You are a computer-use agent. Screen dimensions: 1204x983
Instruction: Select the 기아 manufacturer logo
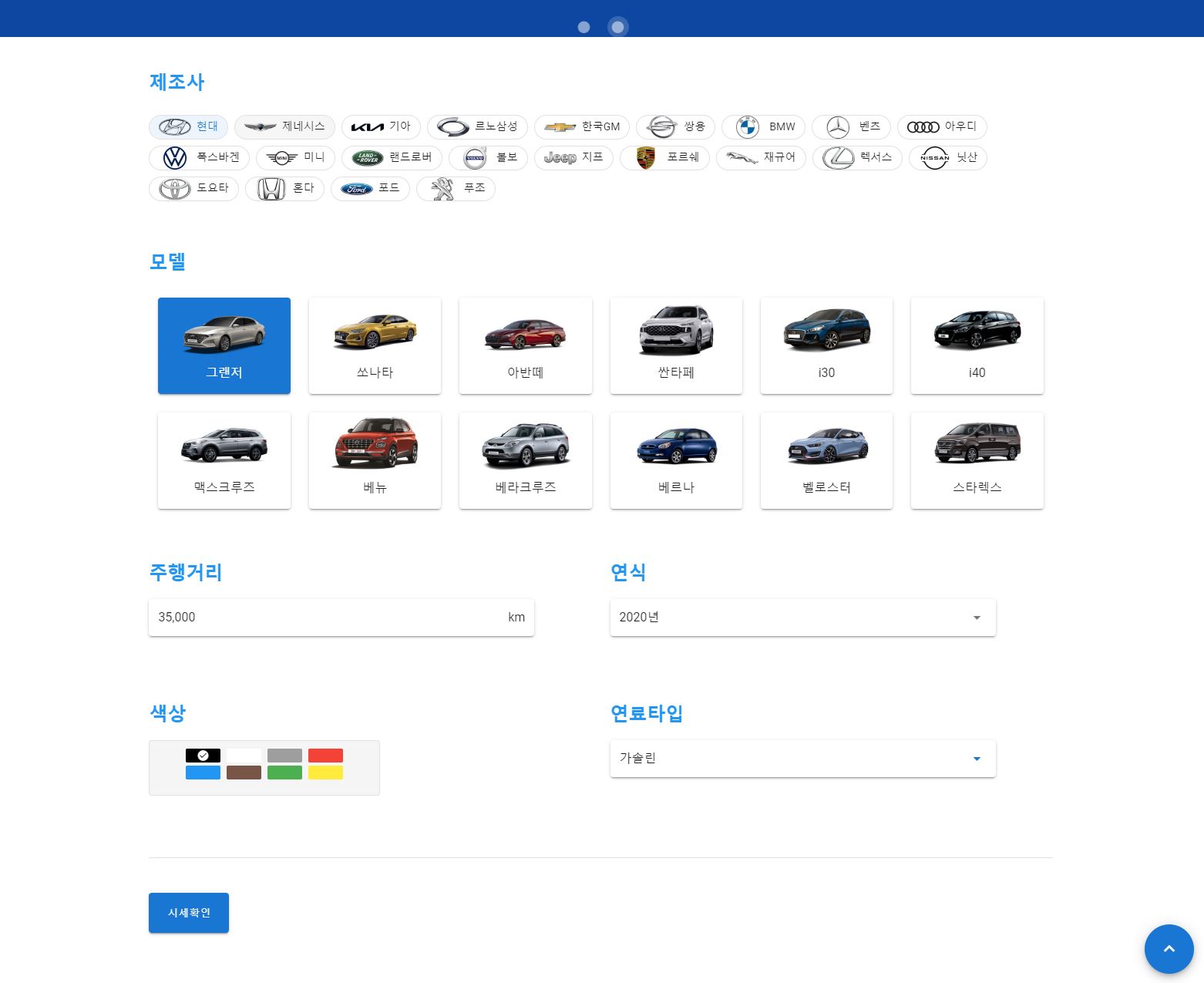click(x=381, y=126)
